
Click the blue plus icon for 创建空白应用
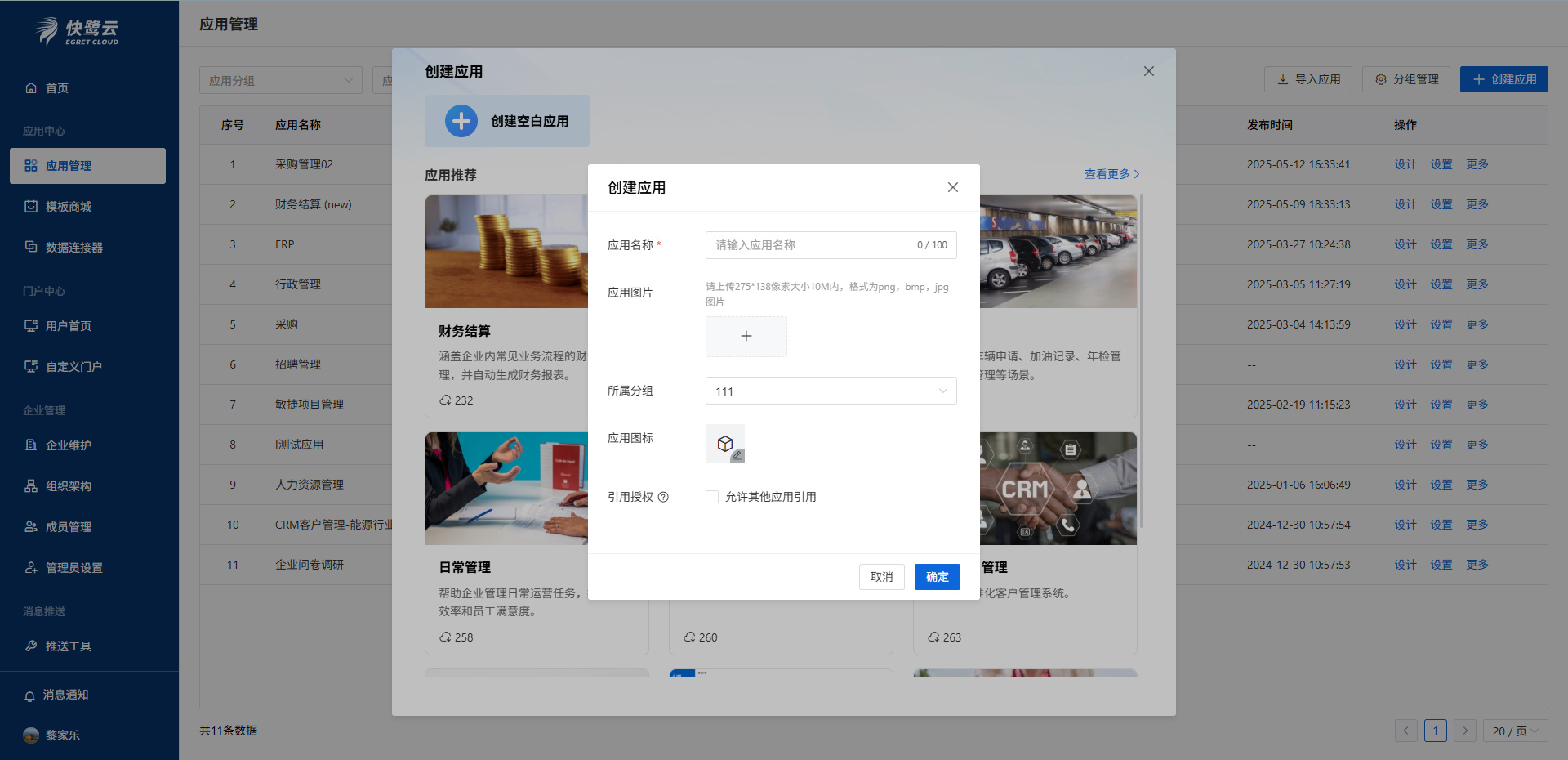click(x=461, y=121)
